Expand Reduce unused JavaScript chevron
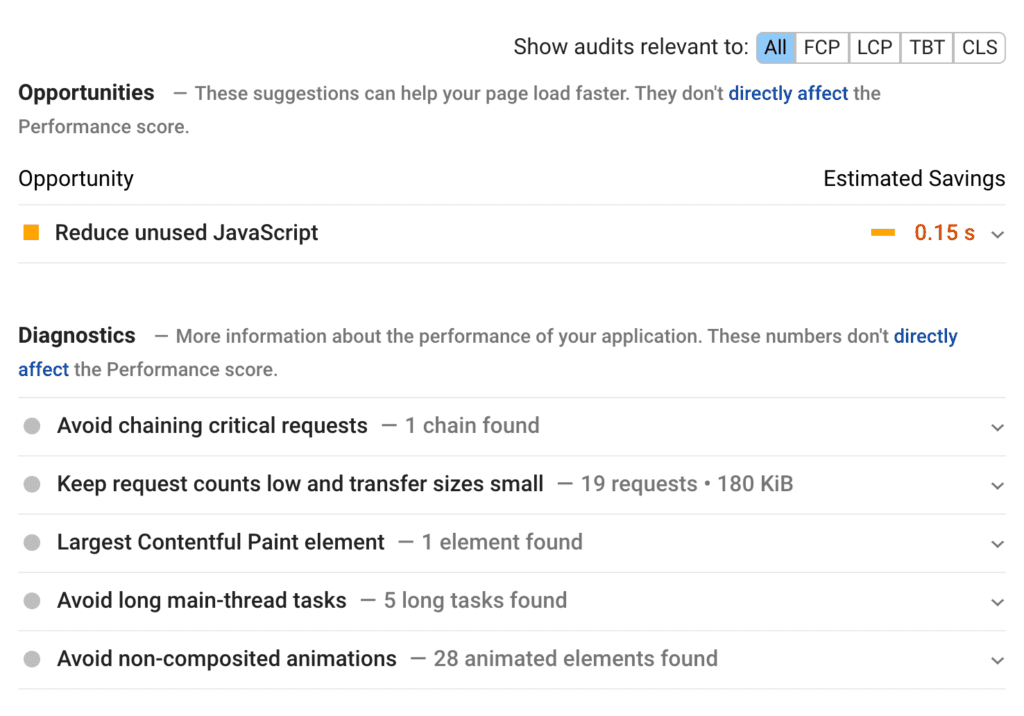This screenshot has height=716, width=1024. [997, 234]
